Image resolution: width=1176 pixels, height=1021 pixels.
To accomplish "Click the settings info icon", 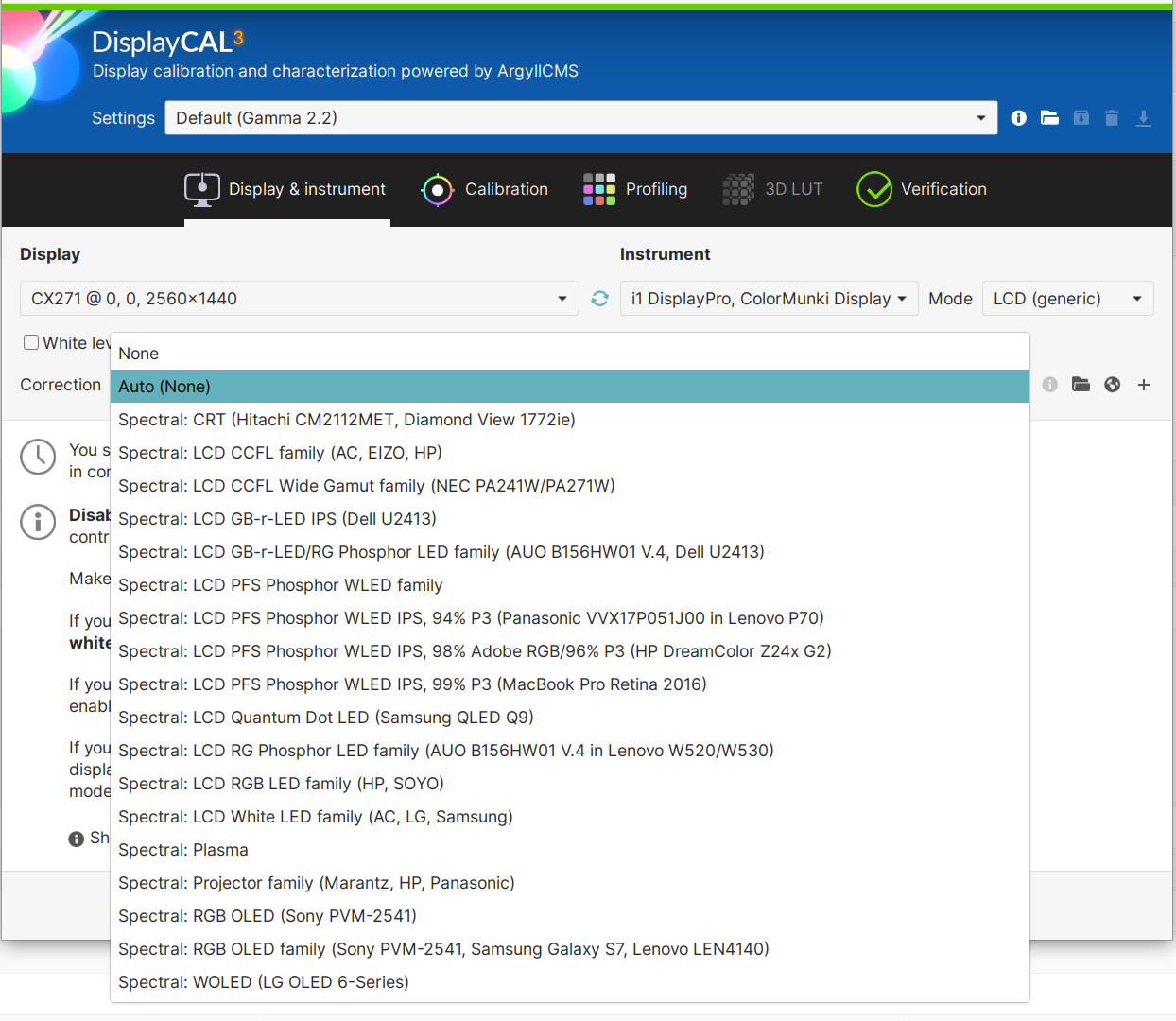I will click(x=1018, y=118).
